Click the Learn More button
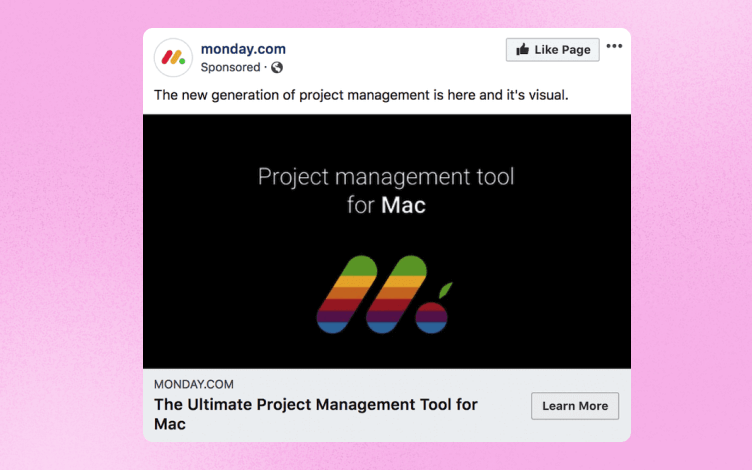The height and width of the screenshot is (470, 752). [575, 406]
